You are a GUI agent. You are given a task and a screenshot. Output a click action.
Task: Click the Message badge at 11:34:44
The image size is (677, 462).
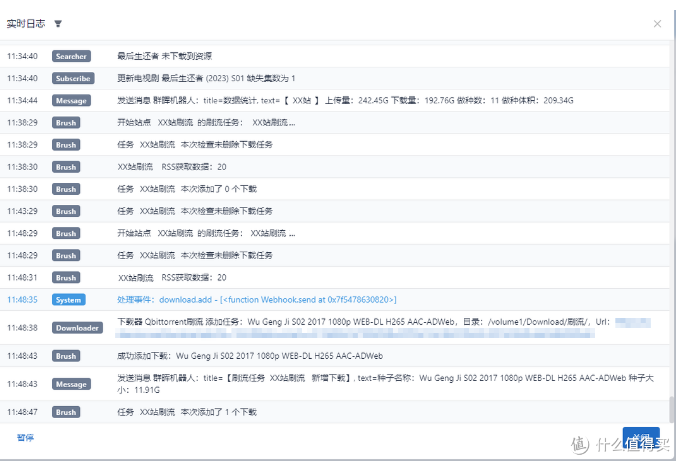71,100
